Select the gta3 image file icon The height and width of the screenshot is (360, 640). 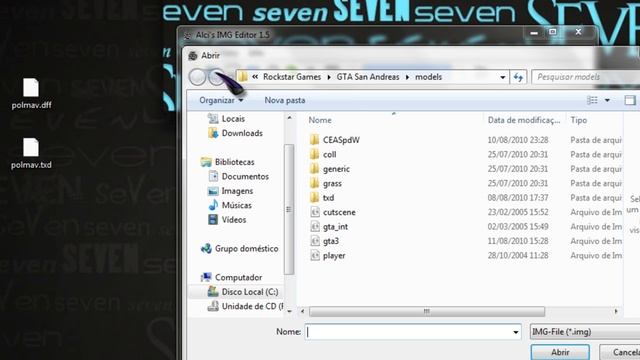coord(315,241)
